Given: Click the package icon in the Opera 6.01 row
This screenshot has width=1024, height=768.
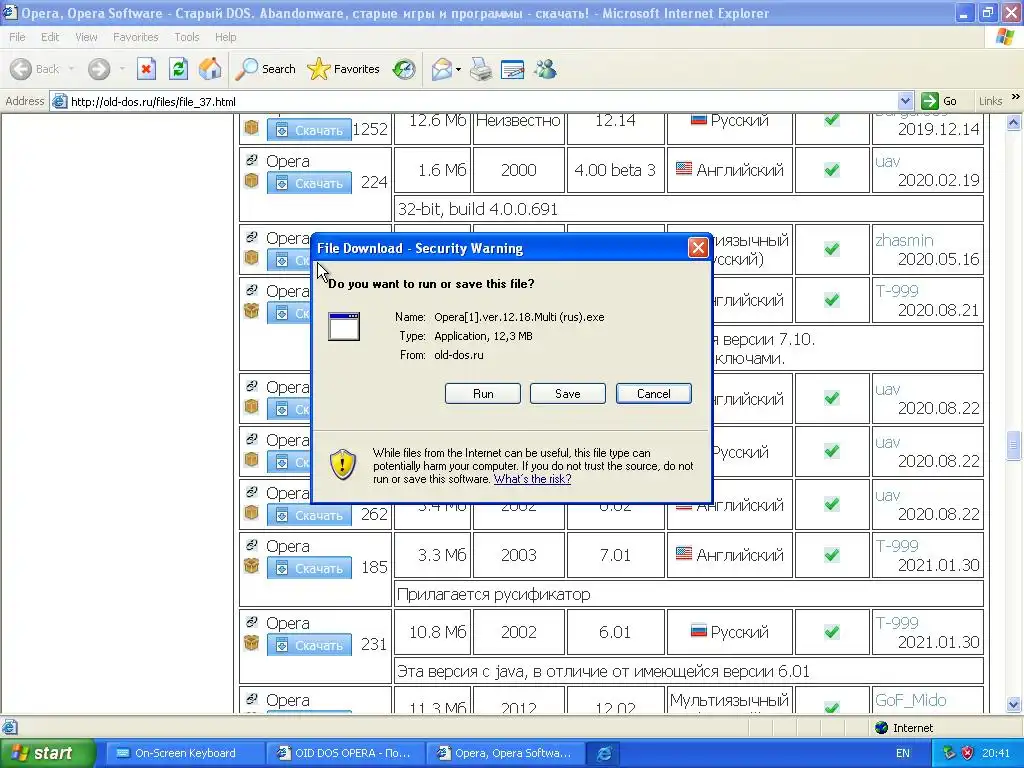Looking at the screenshot, I should click(x=251, y=643).
